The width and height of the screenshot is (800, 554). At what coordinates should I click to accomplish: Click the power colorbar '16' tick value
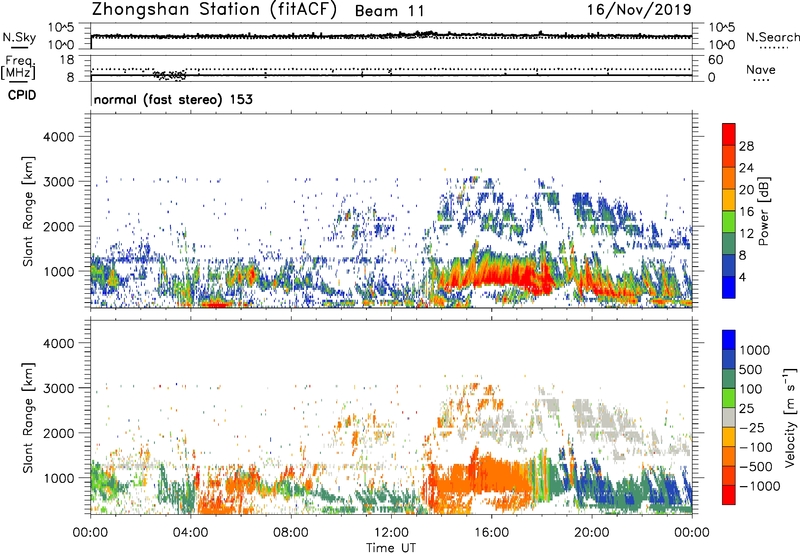[746, 212]
